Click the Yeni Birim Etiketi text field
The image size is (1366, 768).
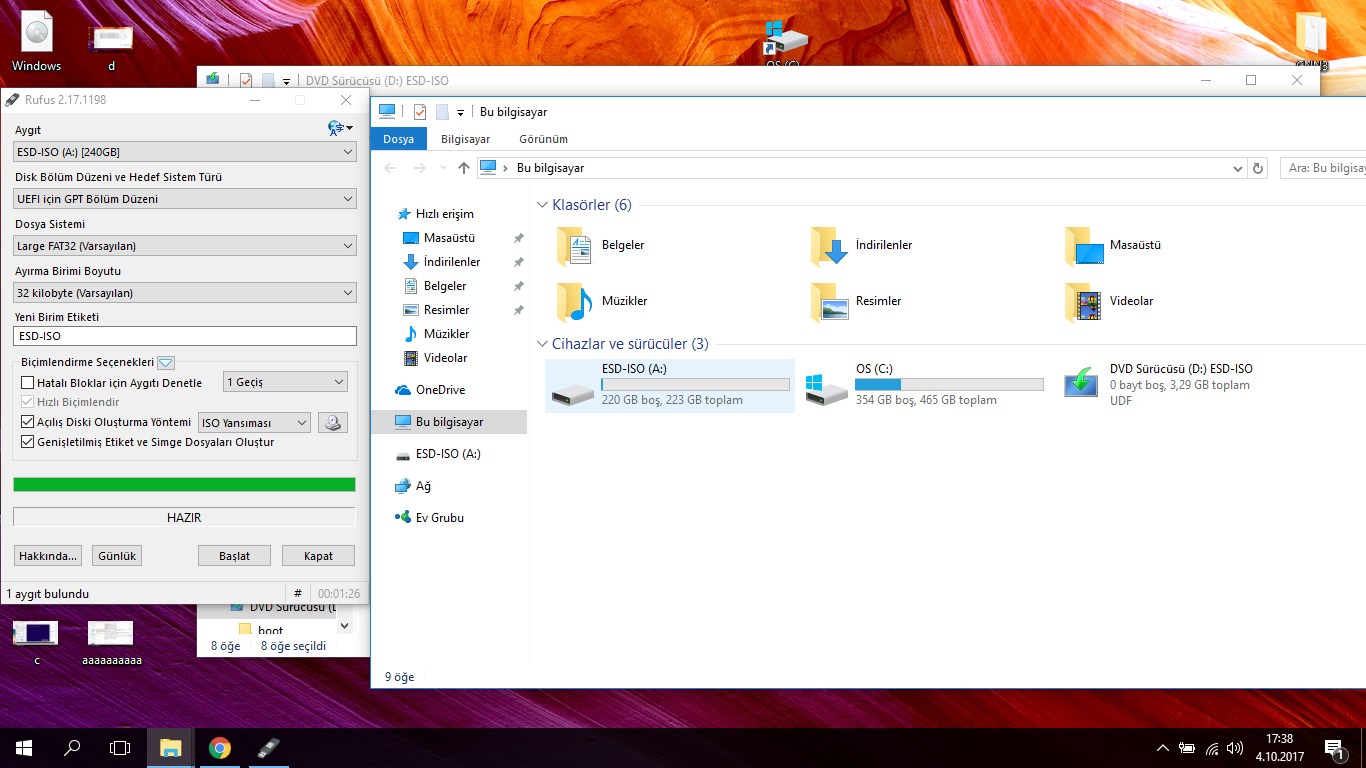coord(185,336)
